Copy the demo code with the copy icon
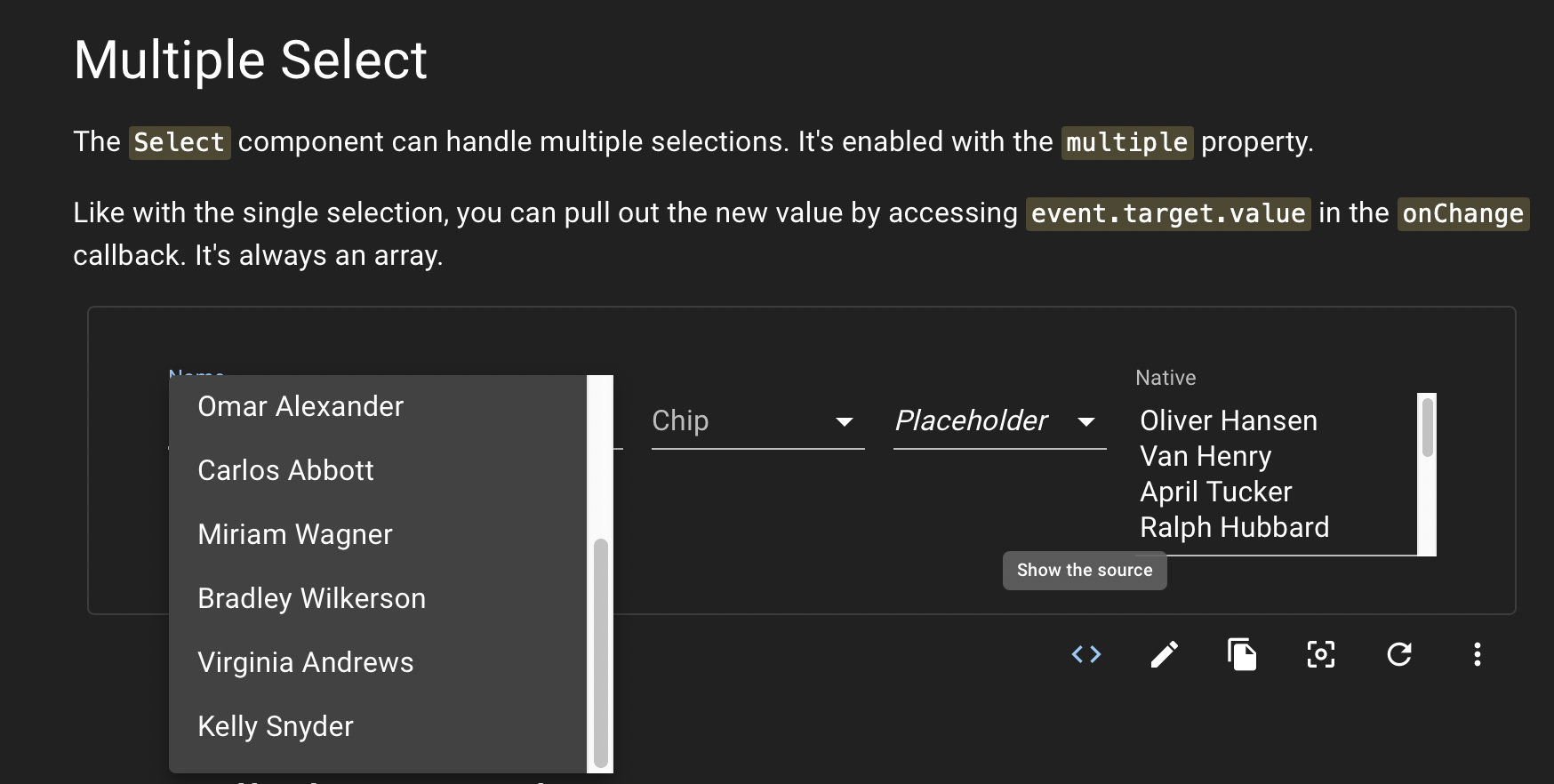 click(x=1243, y=654)
